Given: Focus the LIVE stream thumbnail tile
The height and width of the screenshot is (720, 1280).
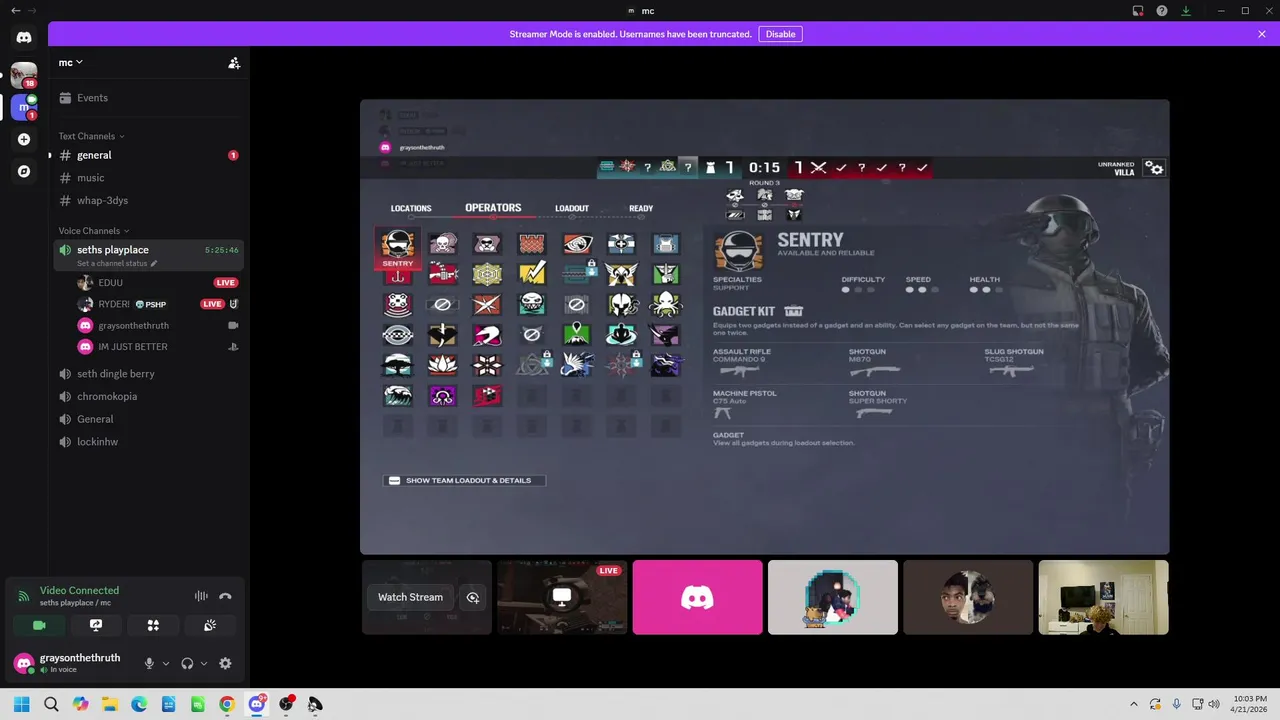Looking at the screenshot, I should 562,597.
